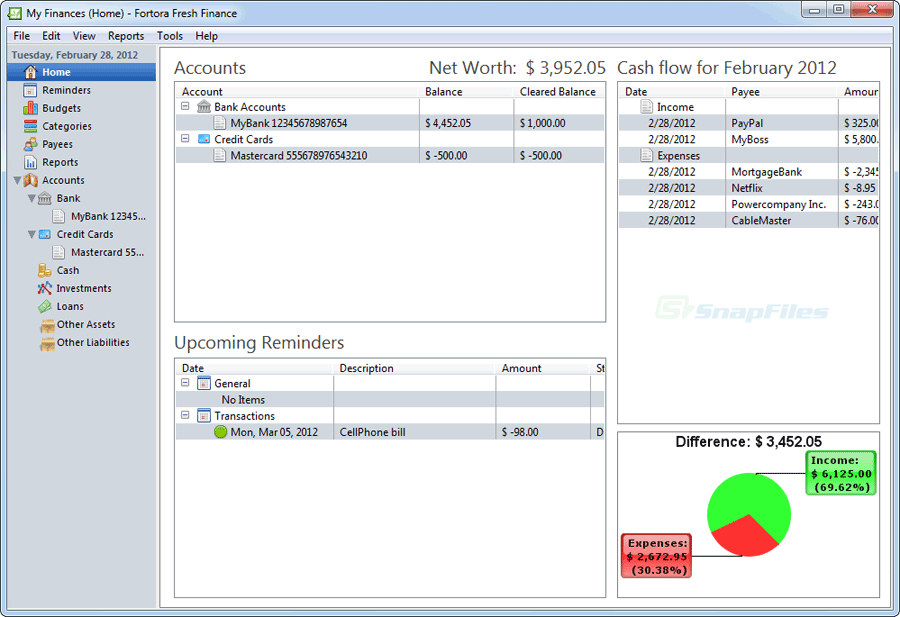Open the Help menu
This screenshot has width=900, height=617.
click(x=207, y=36)
